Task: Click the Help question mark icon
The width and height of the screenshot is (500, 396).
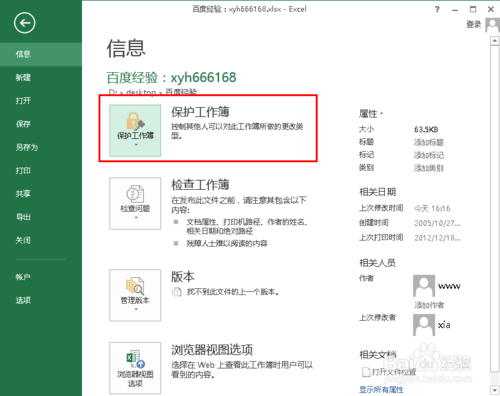Action: point(437,9)
